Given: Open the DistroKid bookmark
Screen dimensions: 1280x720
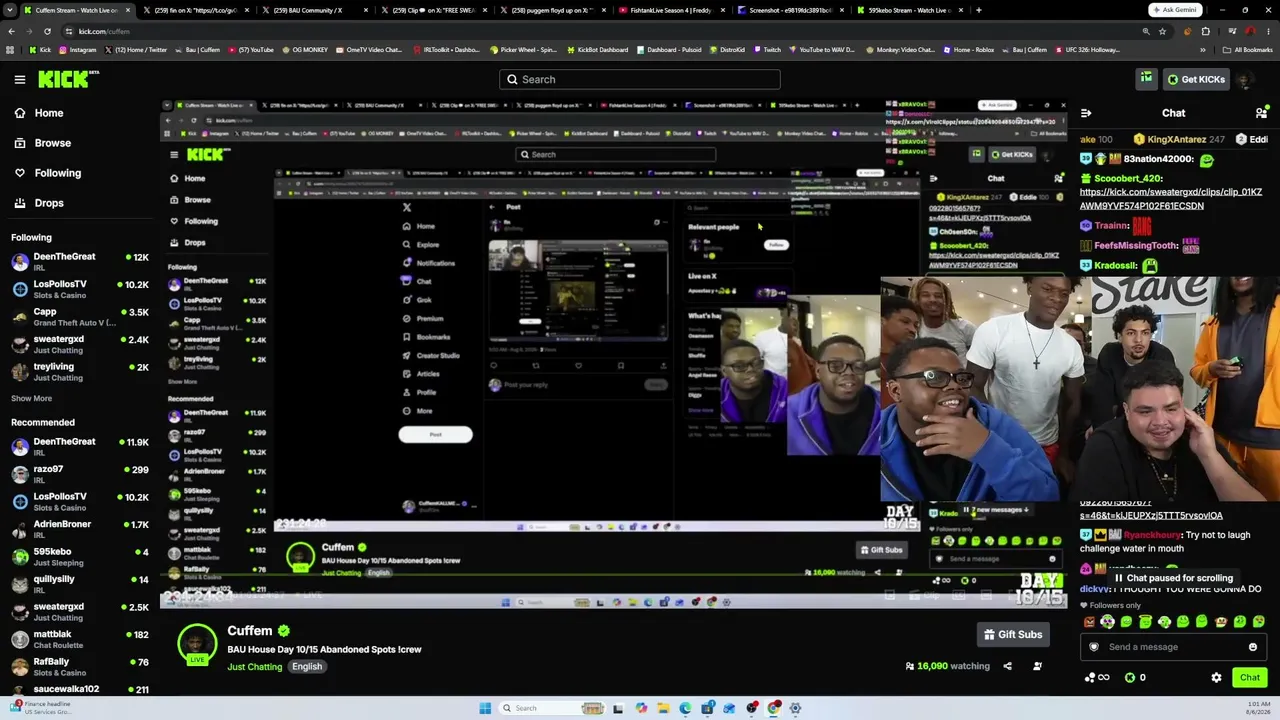Looking at the screenshot, I should tap(727, 50).
